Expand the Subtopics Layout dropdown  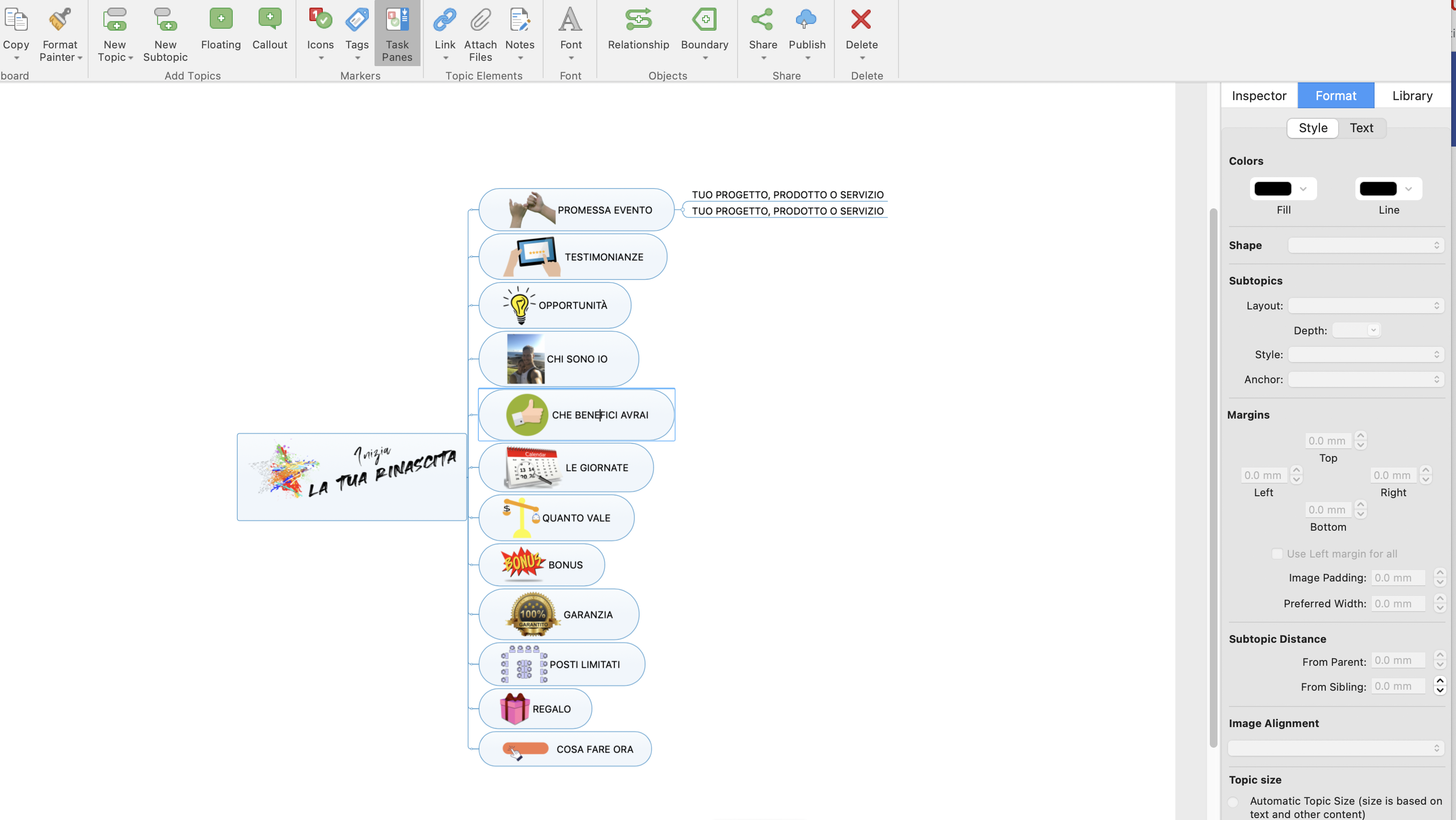click(1365, 306)
